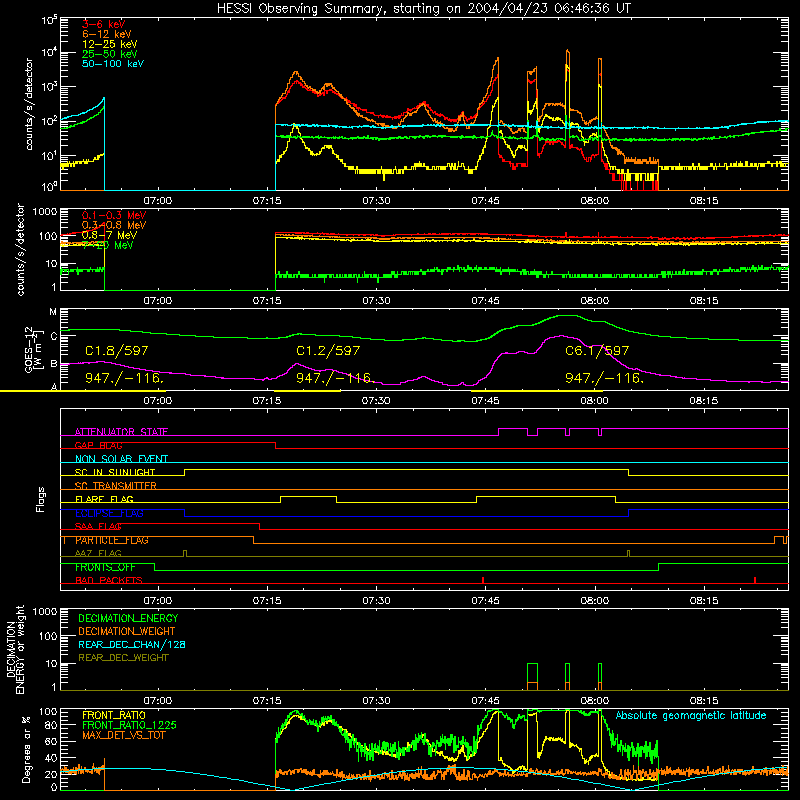Viewport: 800px width, 800px height.
Task: Click the 07:15 tick below the GOES panel
Action: coord(266,401)
